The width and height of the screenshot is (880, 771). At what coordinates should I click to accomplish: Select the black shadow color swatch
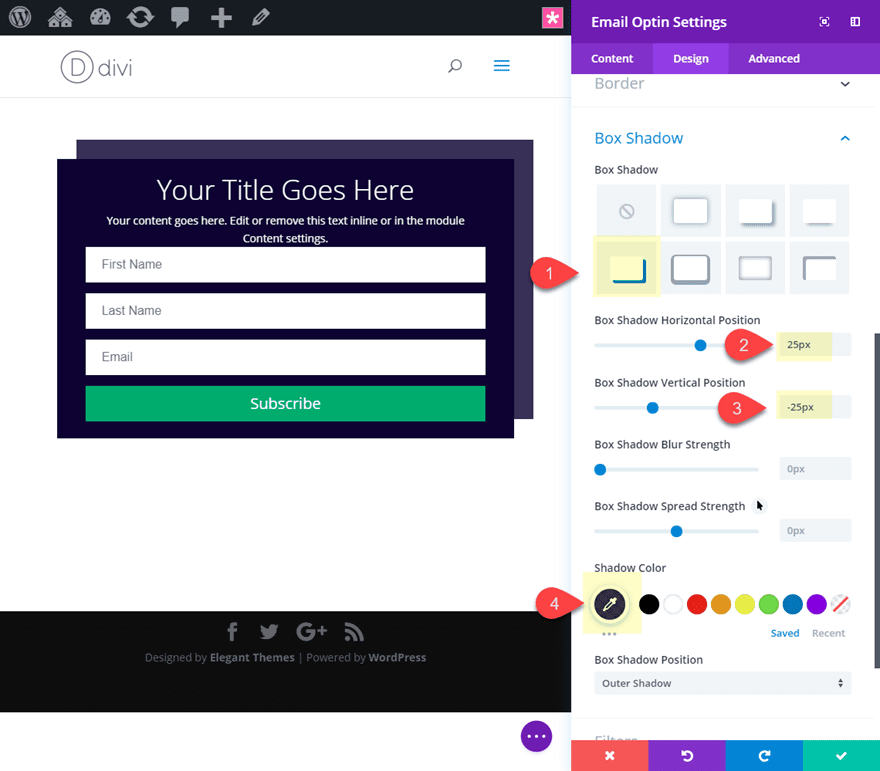(x=648, y=604)
